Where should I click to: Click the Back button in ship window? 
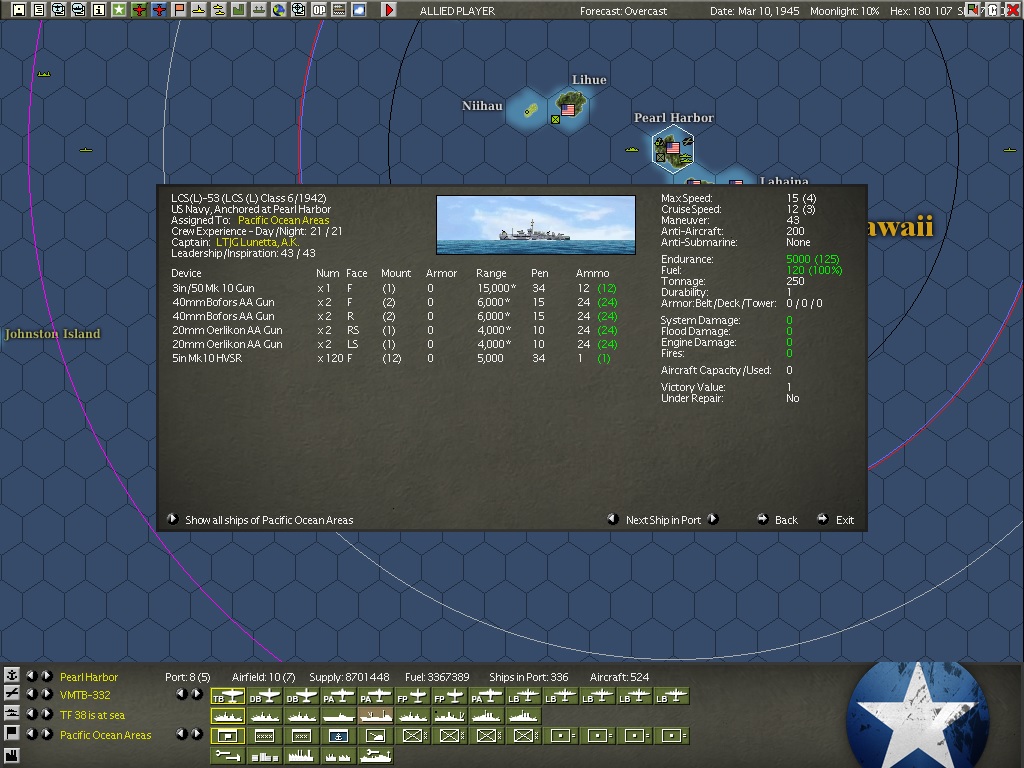click(x=778, y=520)
